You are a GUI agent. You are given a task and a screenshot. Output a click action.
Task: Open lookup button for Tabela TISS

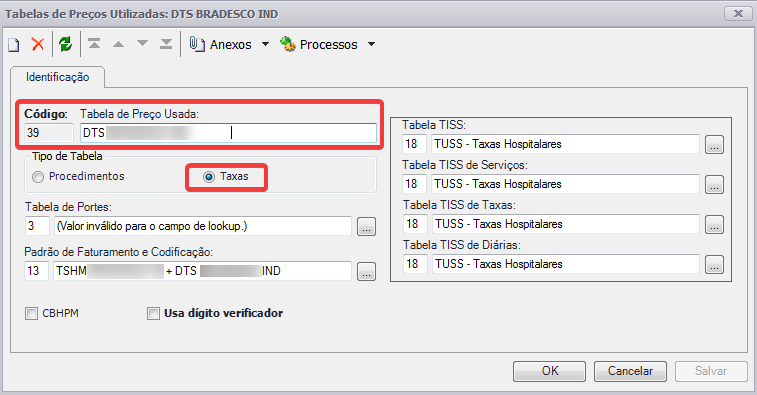click(715, 144)
